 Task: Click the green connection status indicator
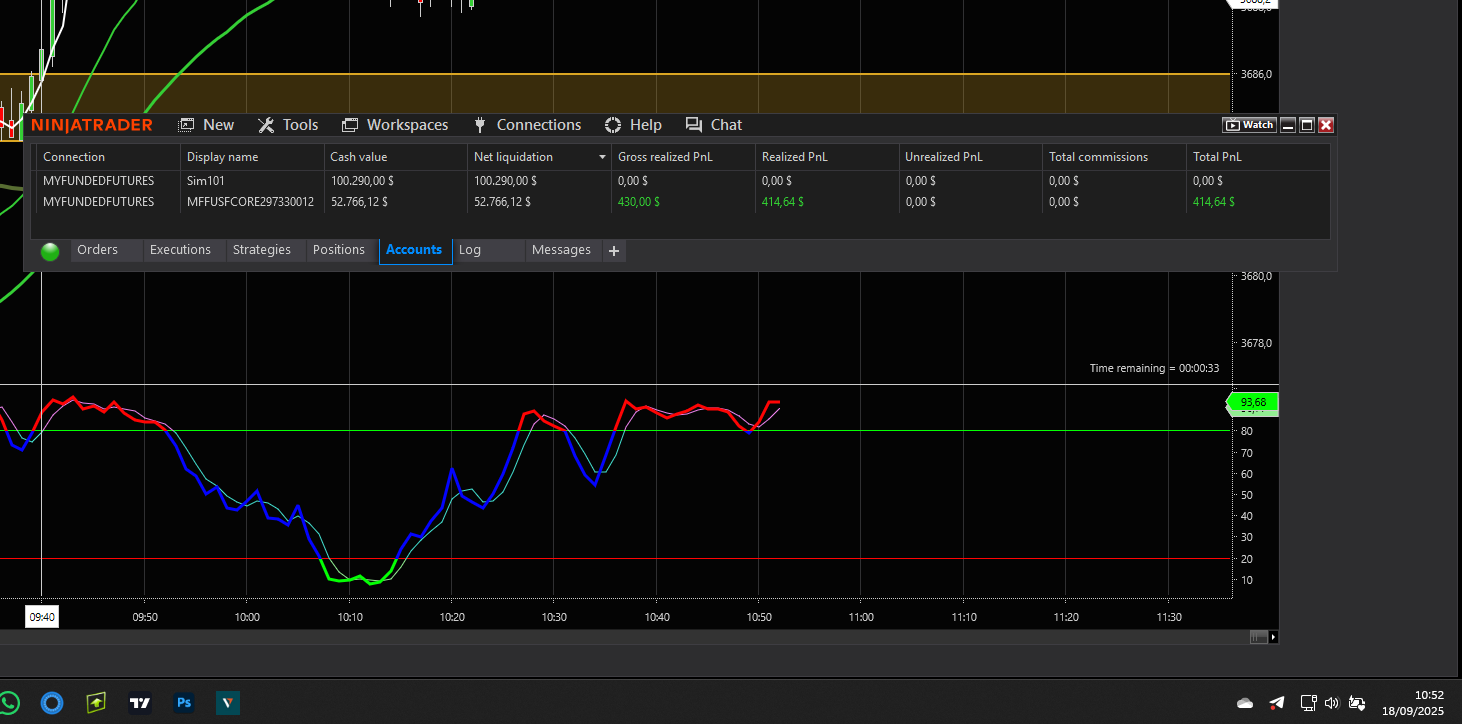[x=50, y=251]
